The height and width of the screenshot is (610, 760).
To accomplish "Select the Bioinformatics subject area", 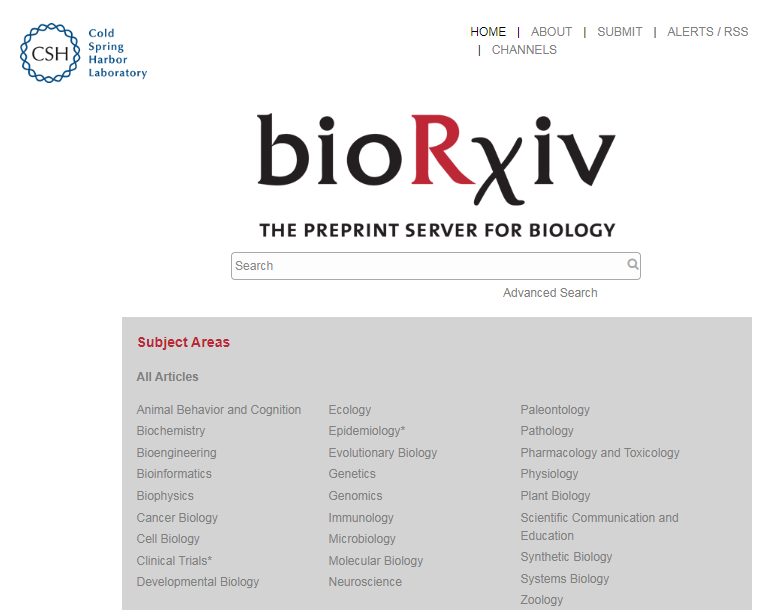I will tap(174, 473).
